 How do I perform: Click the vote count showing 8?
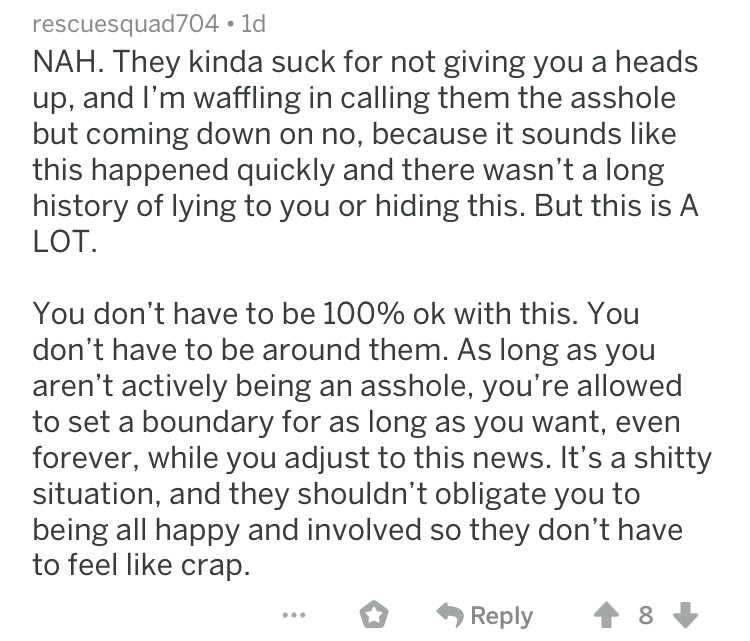pos(646,616)
